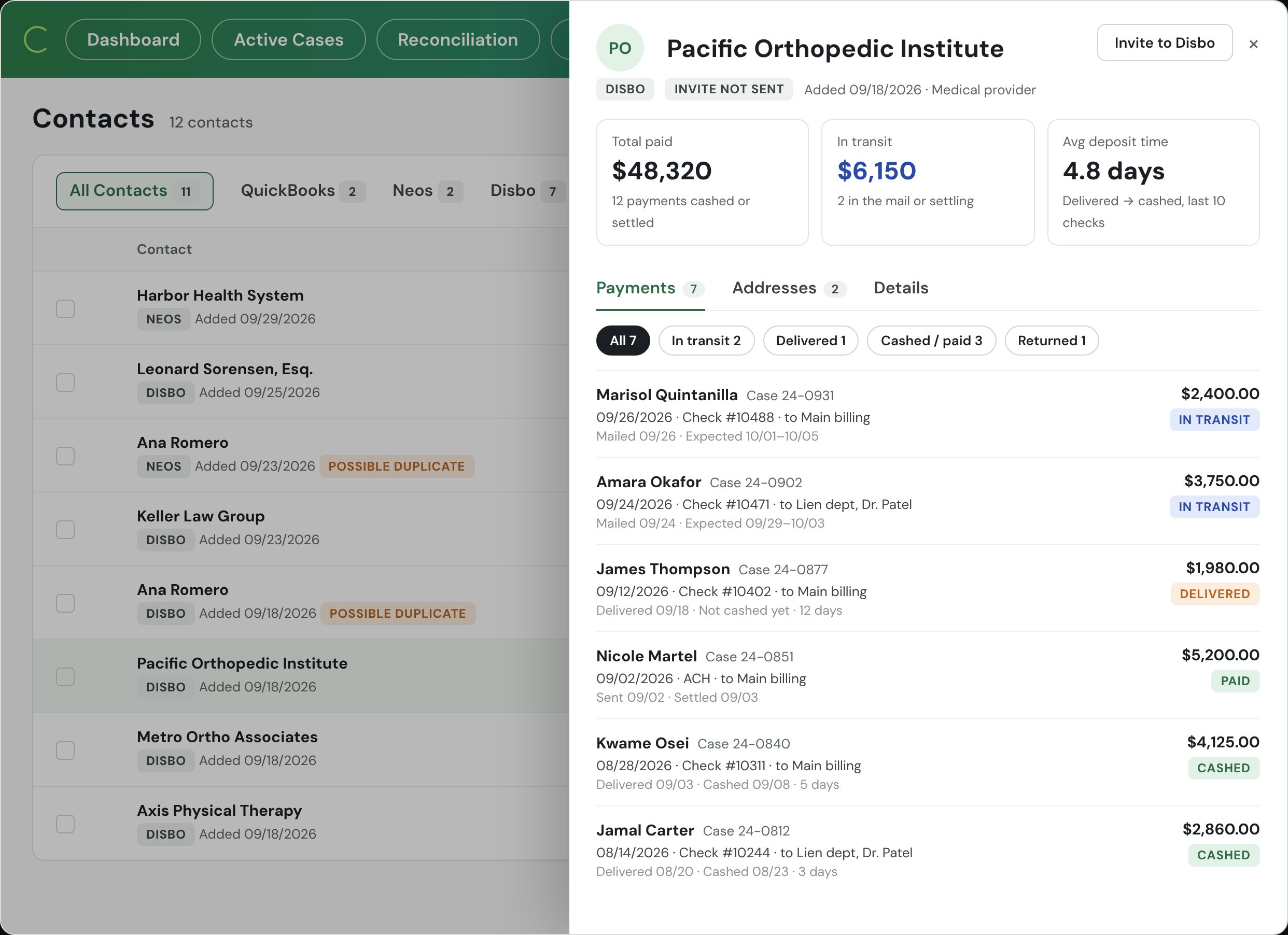Select the All 7 payments filter

623,341
